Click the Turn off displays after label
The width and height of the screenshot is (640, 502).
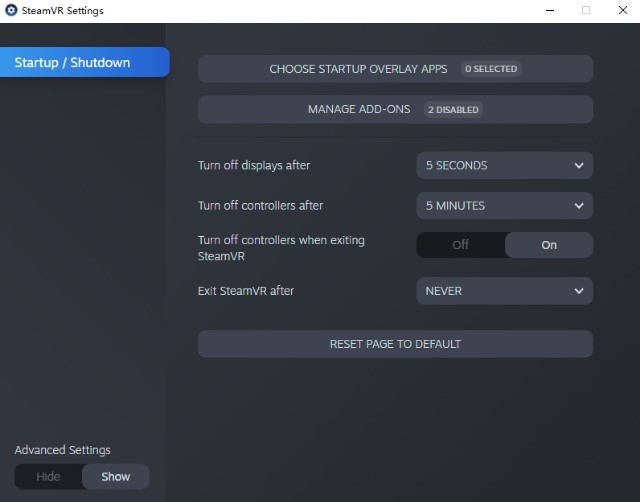pyautogui.click(x=254, y=165)
